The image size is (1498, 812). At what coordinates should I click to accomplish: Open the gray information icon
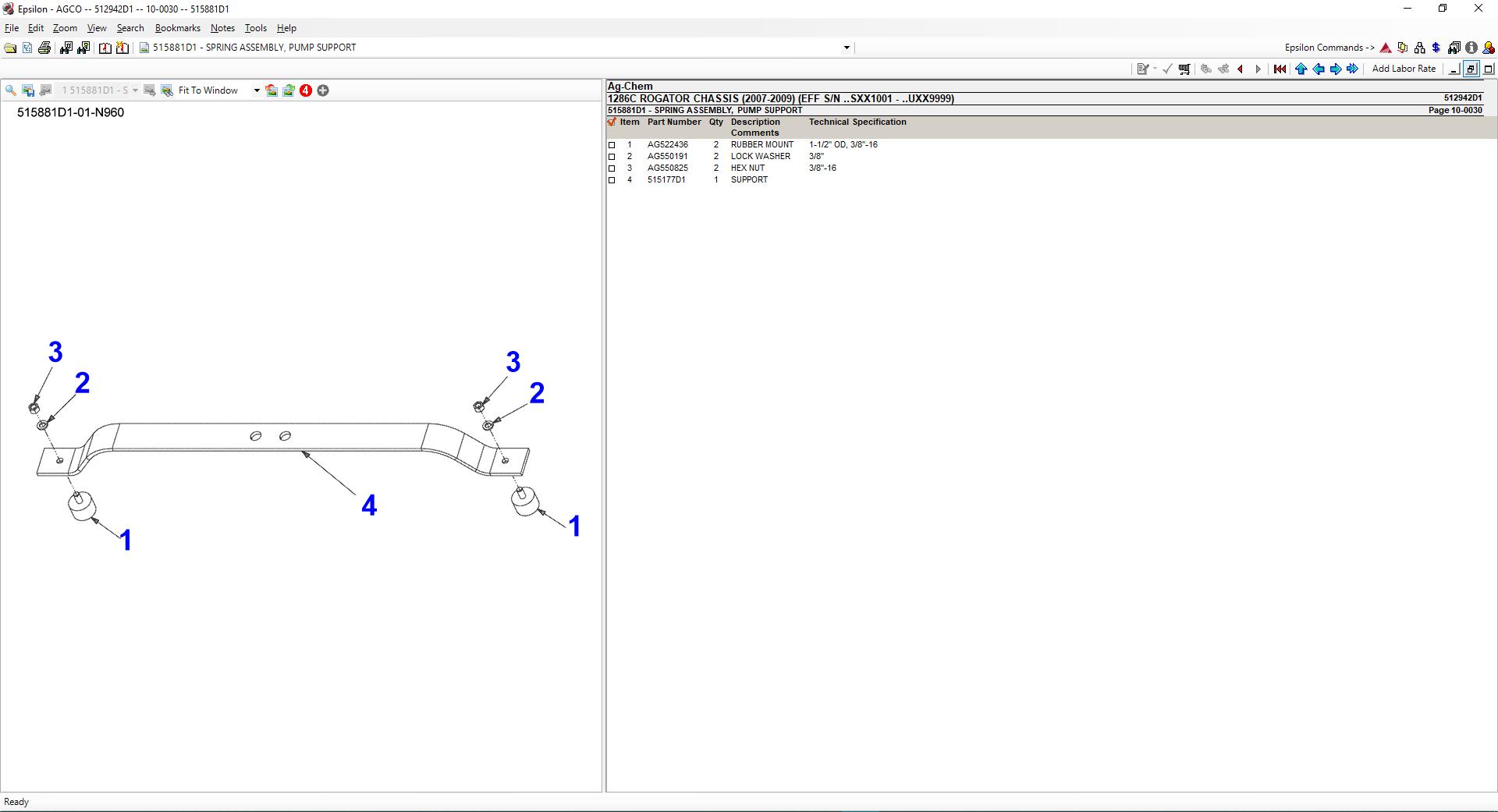coord(1471,48)
